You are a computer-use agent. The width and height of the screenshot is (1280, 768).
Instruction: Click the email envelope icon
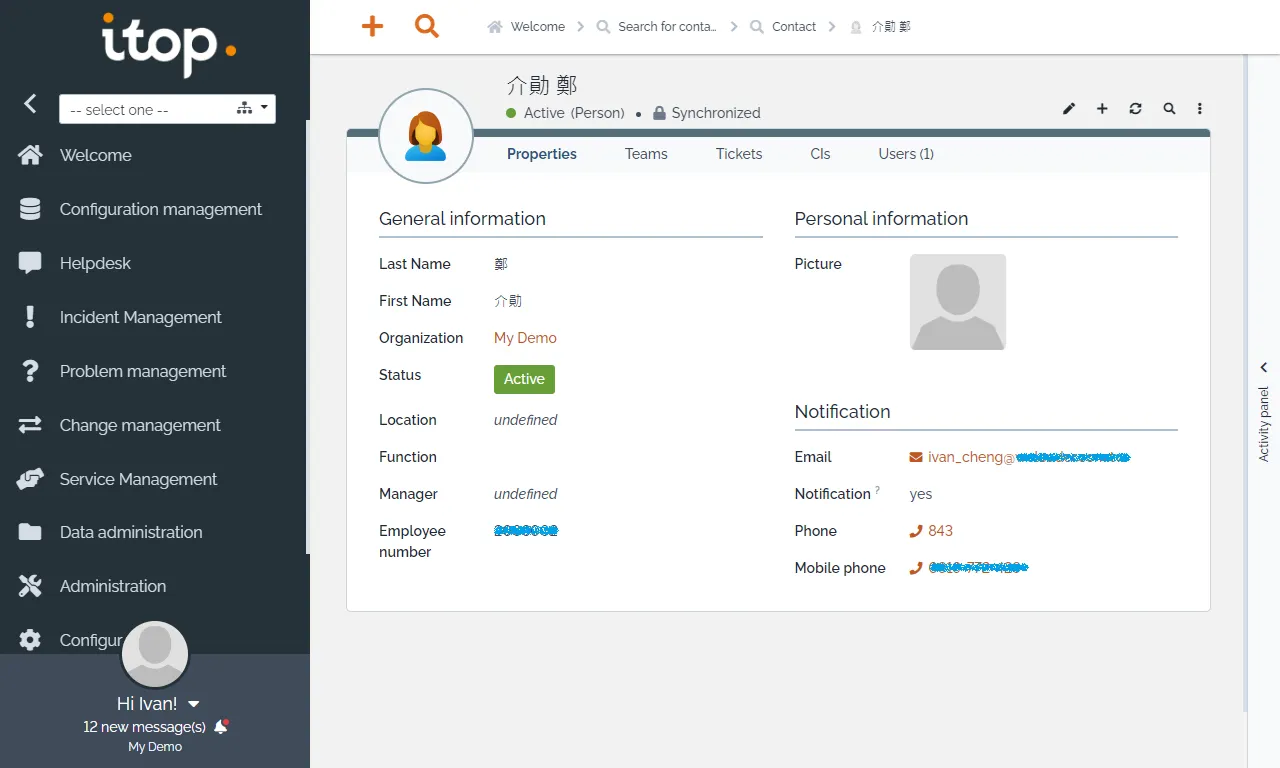pos(915,457)
